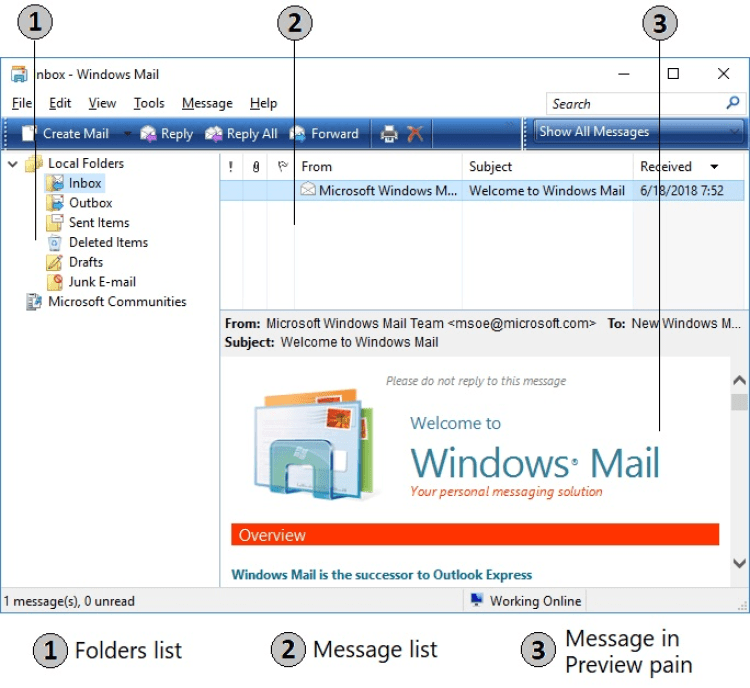
Task: Click status text 1 message(s), 0 unread
Action: [69, 601]
